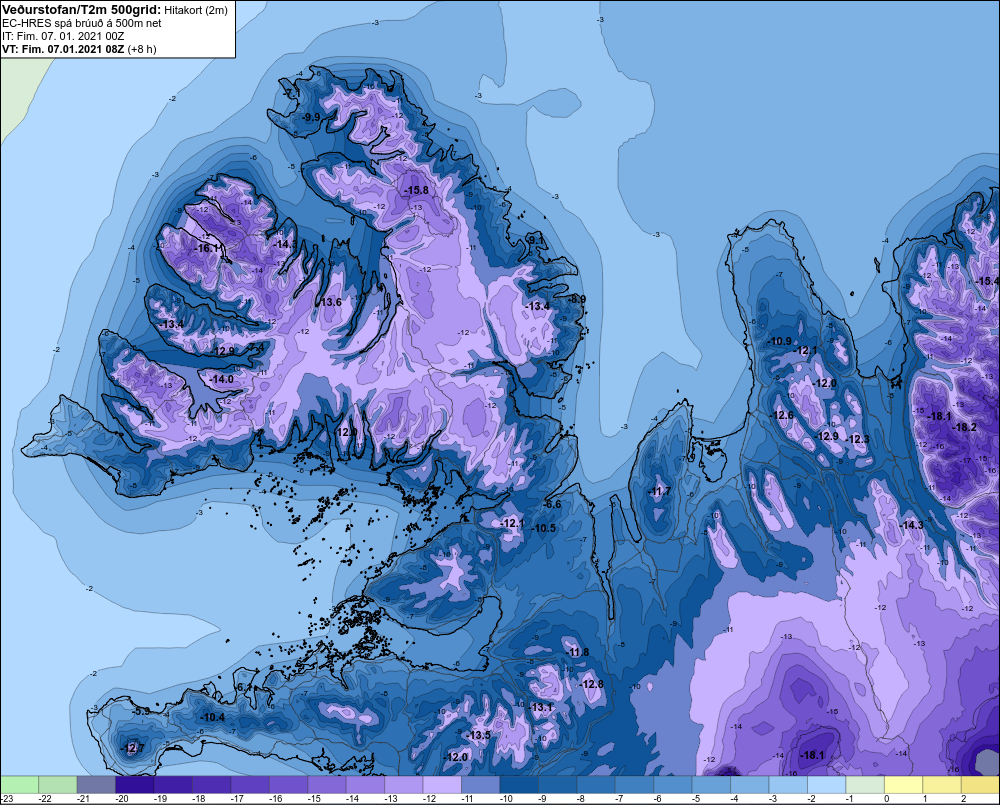1000x805 pixels.
Task: Click the -11.8 temperature label
Action: tap(578, 652)
